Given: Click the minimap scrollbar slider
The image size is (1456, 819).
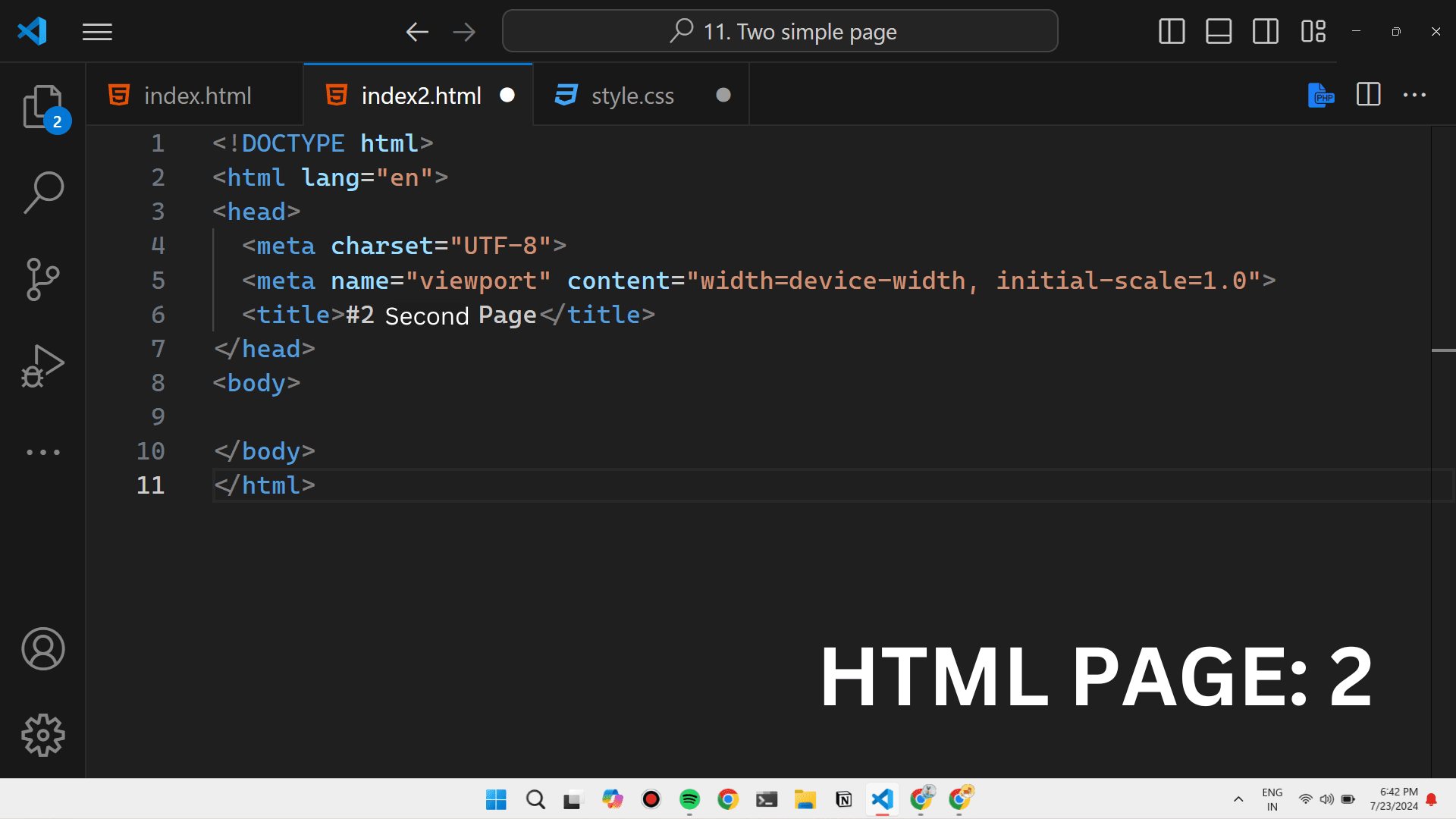Looking at the screenshot, I should (x=1443, y=350).
